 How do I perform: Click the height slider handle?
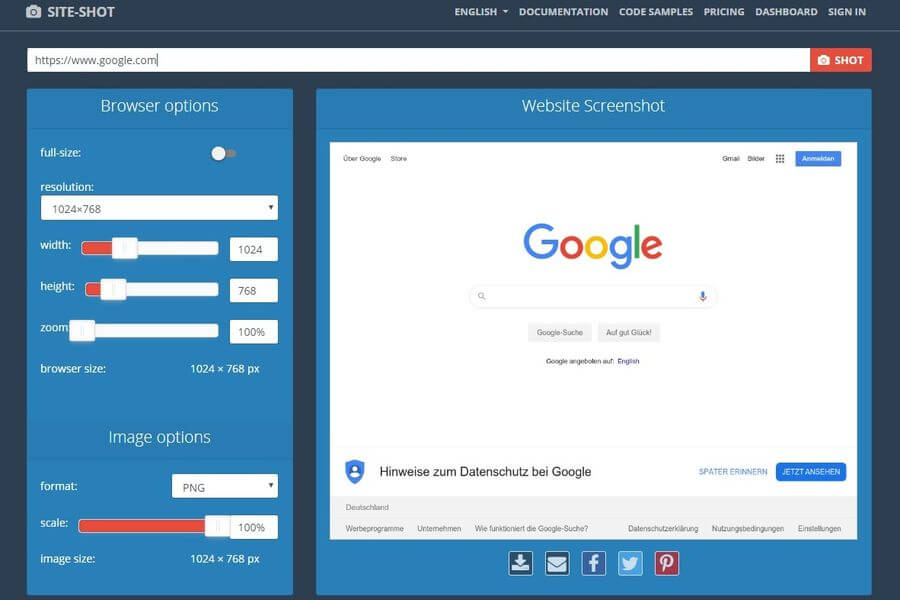point(113,289)
